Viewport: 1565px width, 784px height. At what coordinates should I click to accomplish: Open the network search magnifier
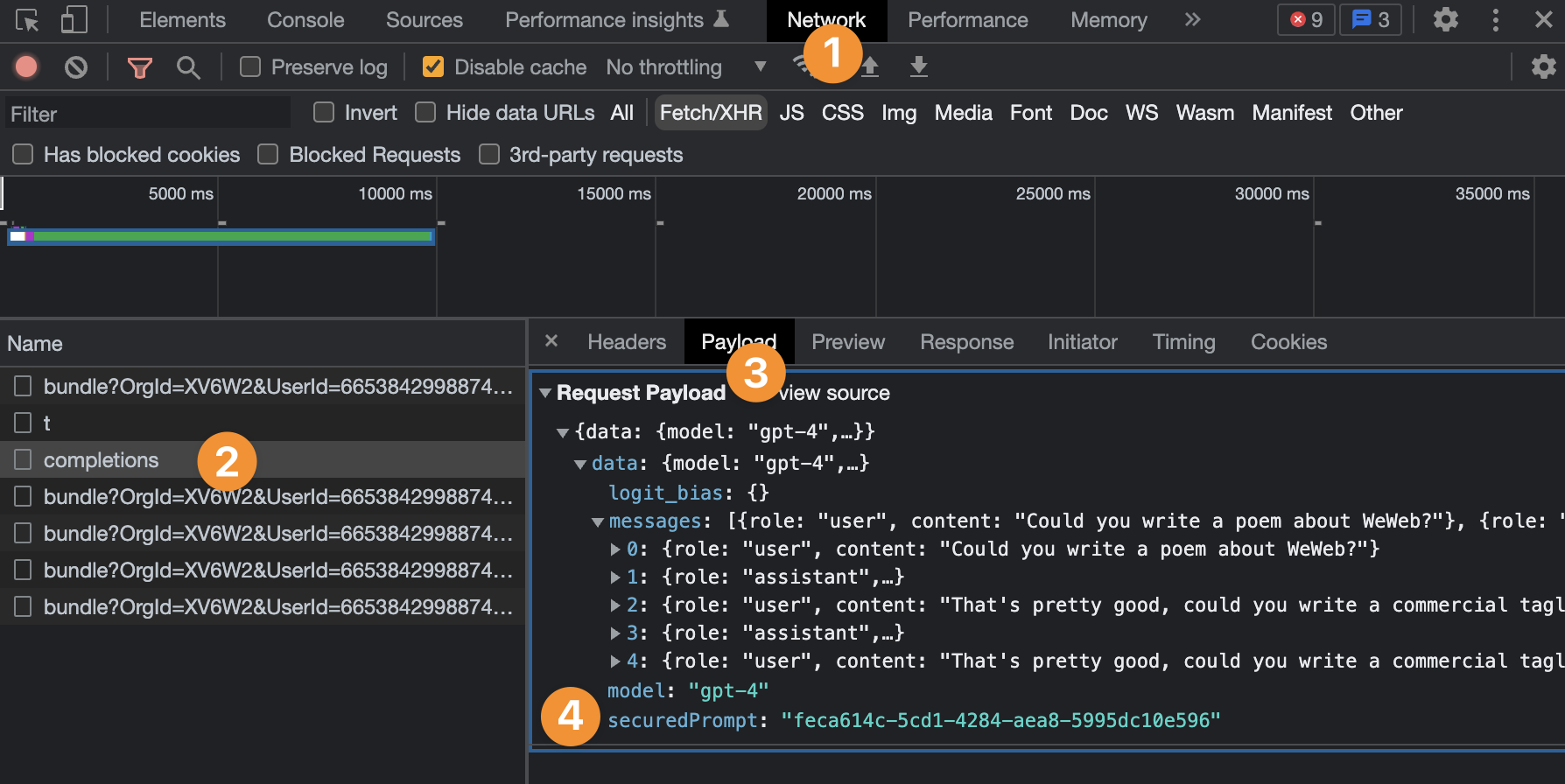pos(188,67)
